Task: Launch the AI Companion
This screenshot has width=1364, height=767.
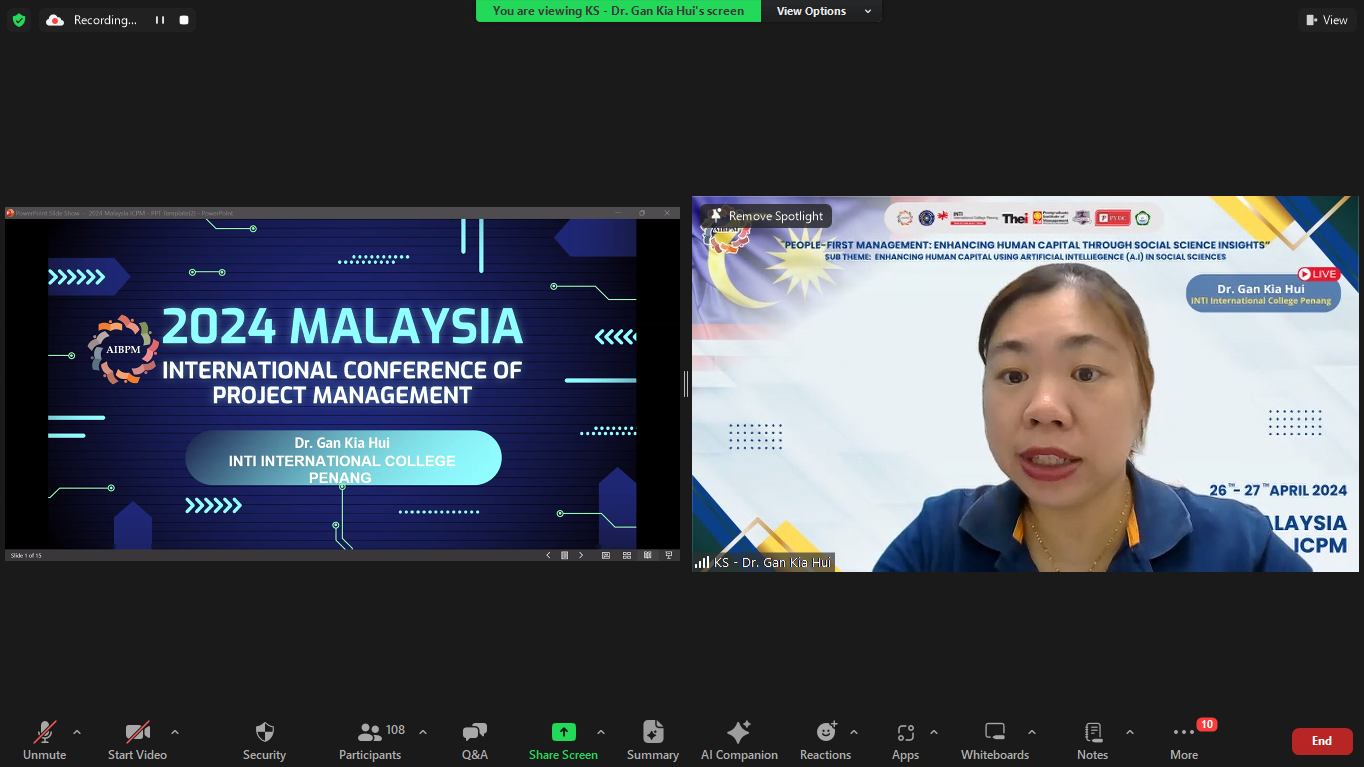Action: 739,741
